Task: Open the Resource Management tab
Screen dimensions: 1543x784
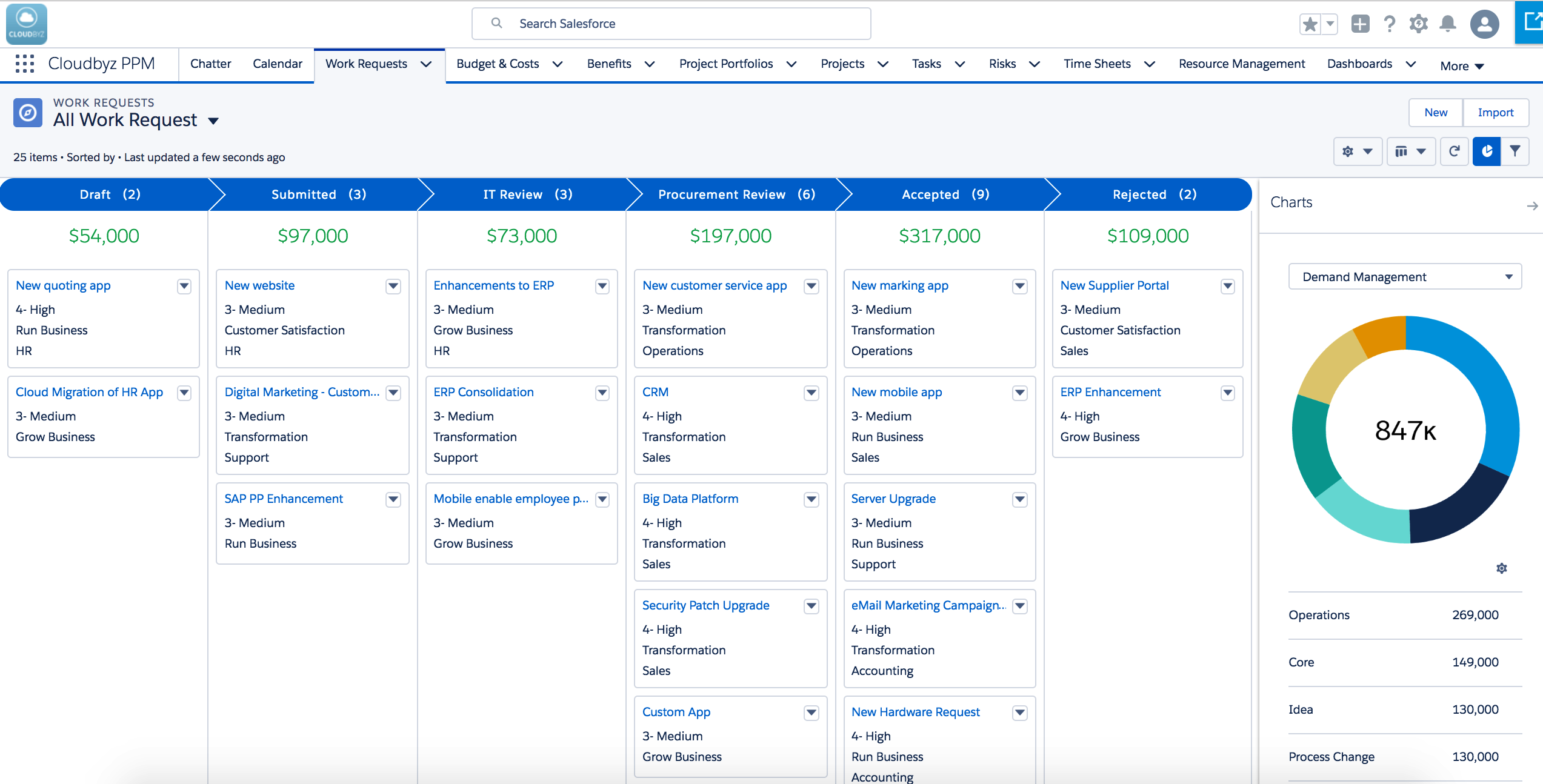Action: tap(1242, 64)
